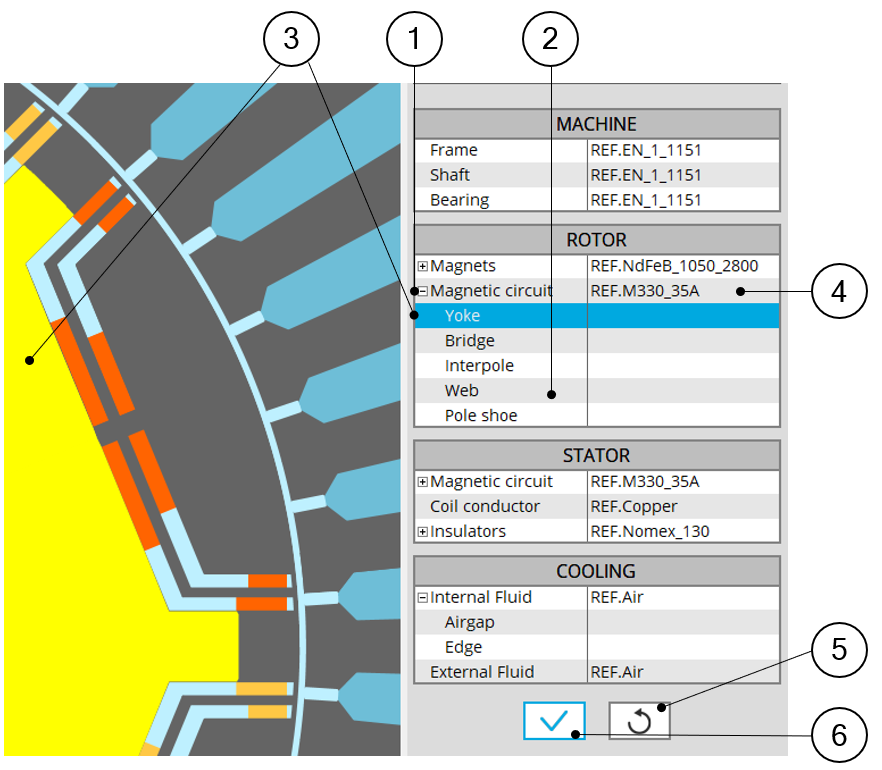Click the Coil conductor value REF.Copper
The height and width of the screenshot is (770, 882).
(x=633, y=507)
